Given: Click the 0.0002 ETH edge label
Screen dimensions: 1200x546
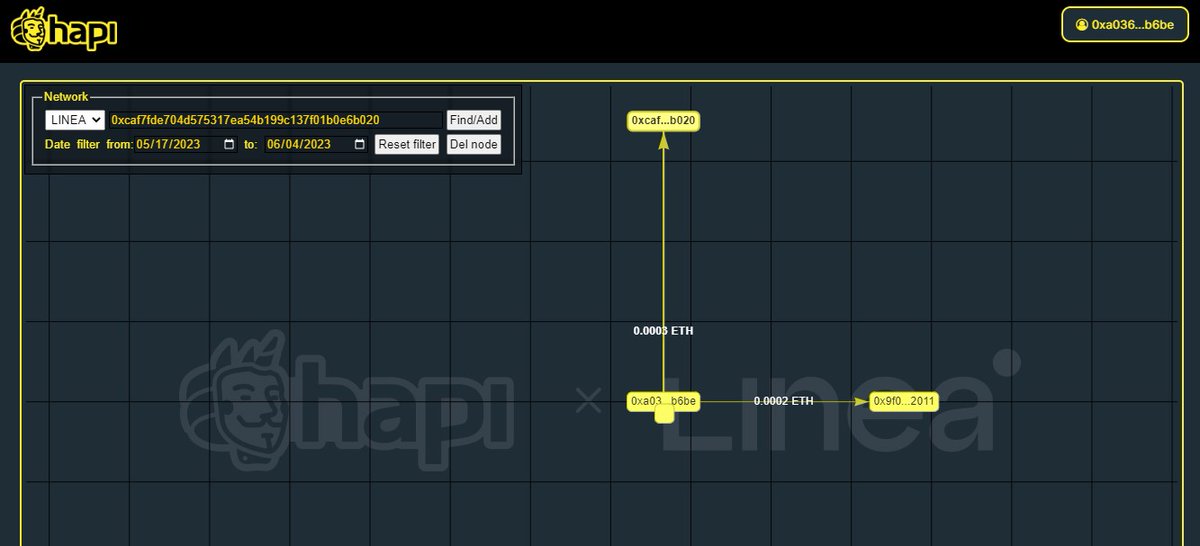Looking at the screenshot, I should click(784, 401).
